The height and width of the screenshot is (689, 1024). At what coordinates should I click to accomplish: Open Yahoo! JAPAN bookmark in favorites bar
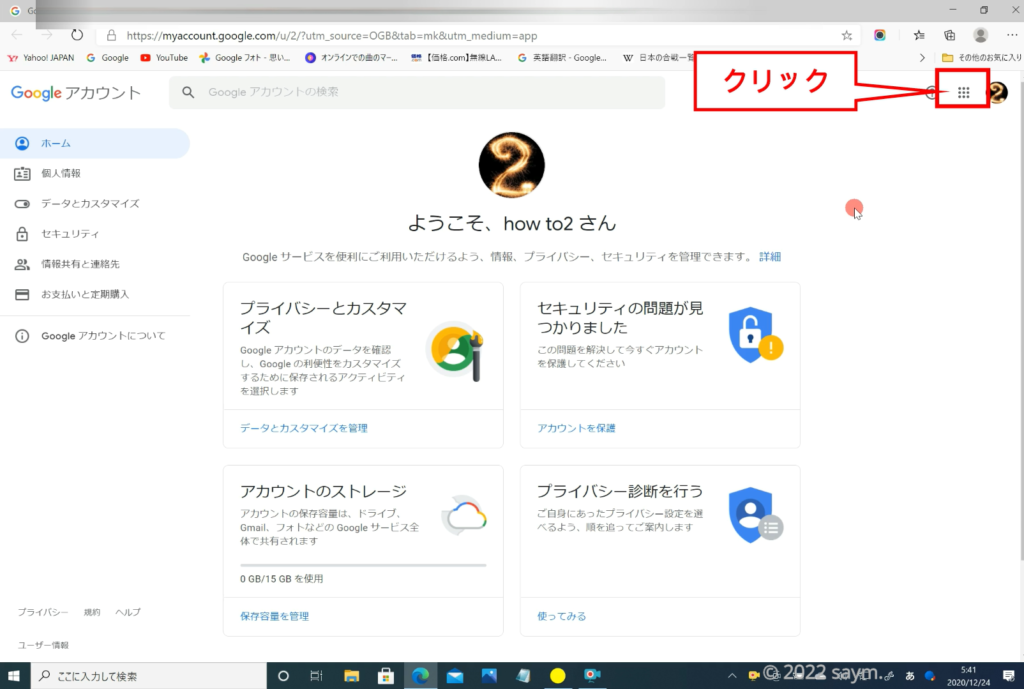point(42,58)
